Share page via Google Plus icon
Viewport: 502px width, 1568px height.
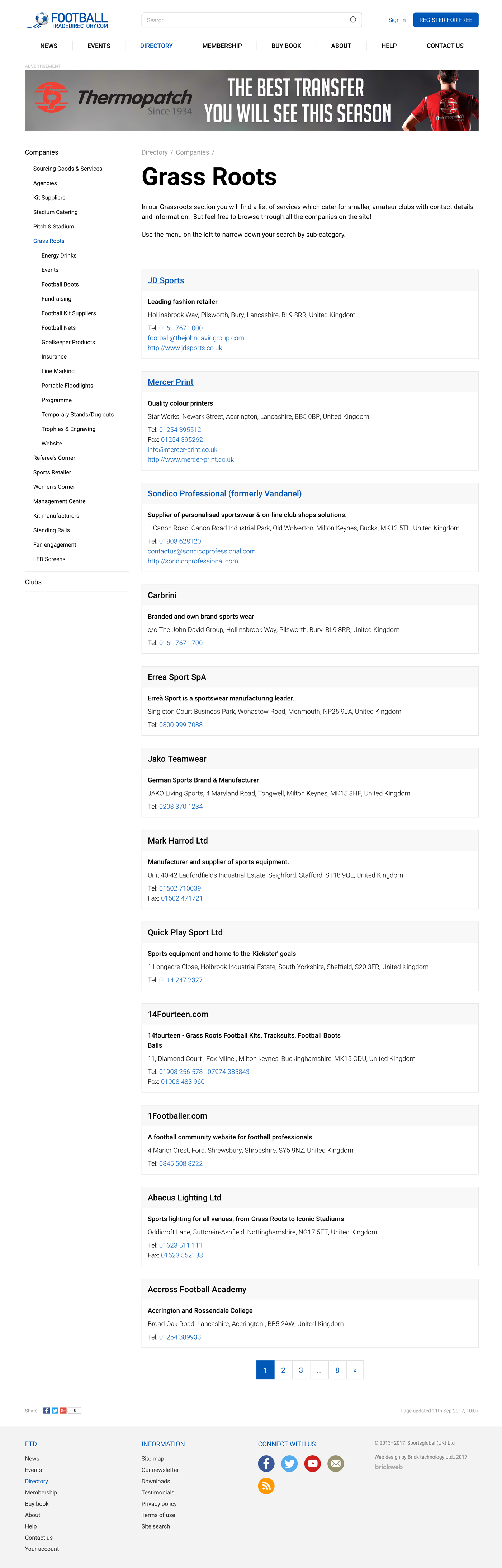pyautogui.click(x=63, y=1410)
